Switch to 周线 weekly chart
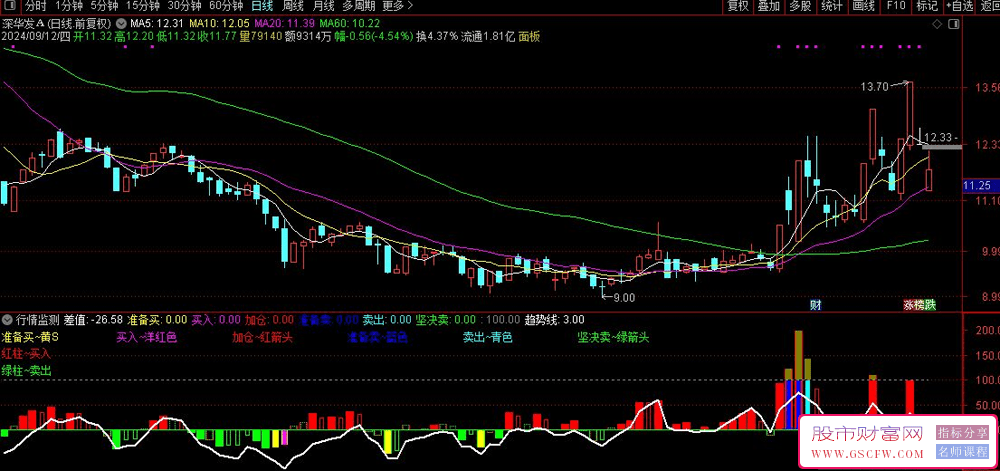 click(x=293, y=6)
